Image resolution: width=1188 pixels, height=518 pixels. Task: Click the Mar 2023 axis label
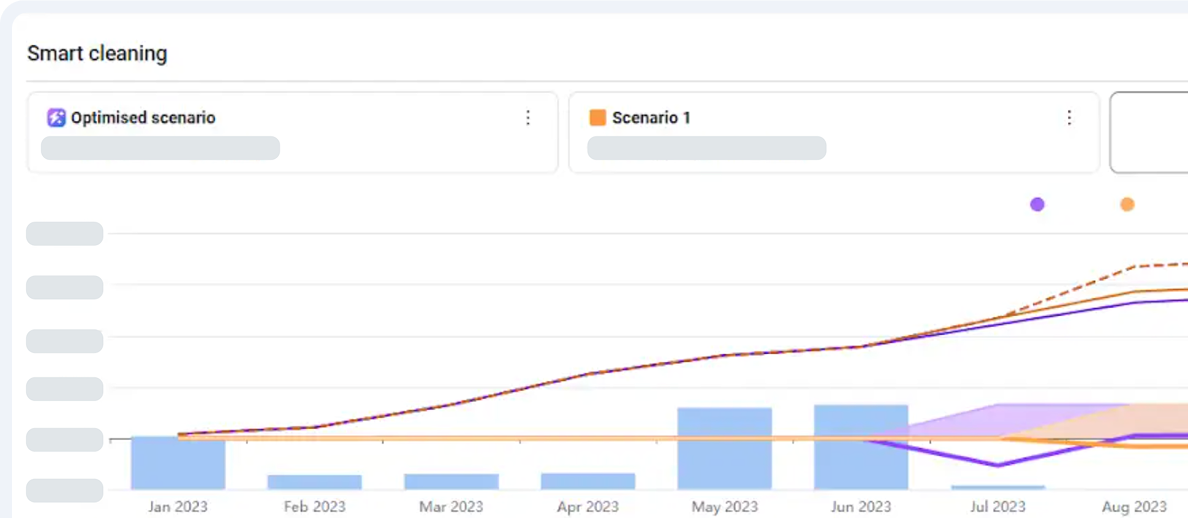452,507
